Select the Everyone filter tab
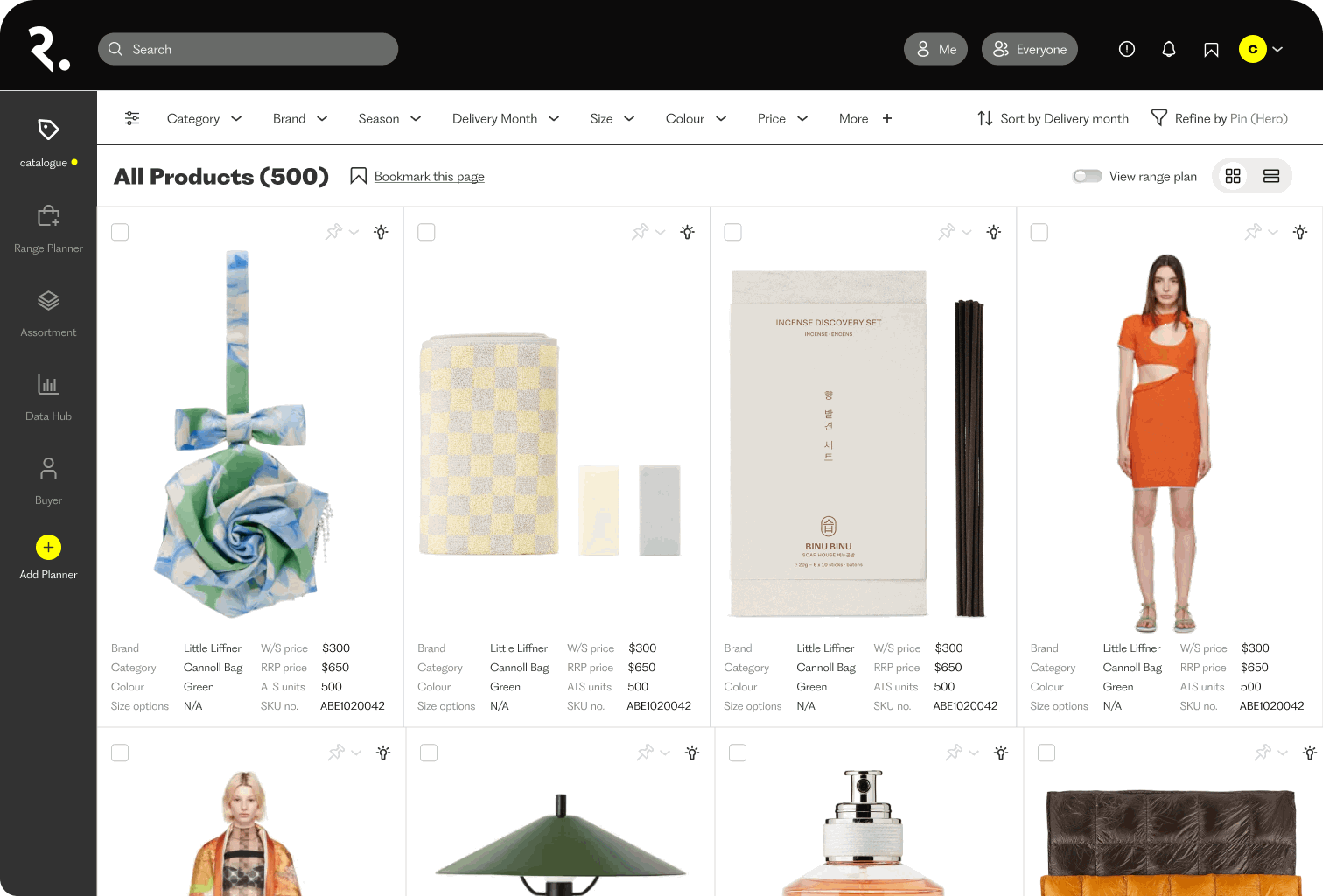 click(1030, 49)
